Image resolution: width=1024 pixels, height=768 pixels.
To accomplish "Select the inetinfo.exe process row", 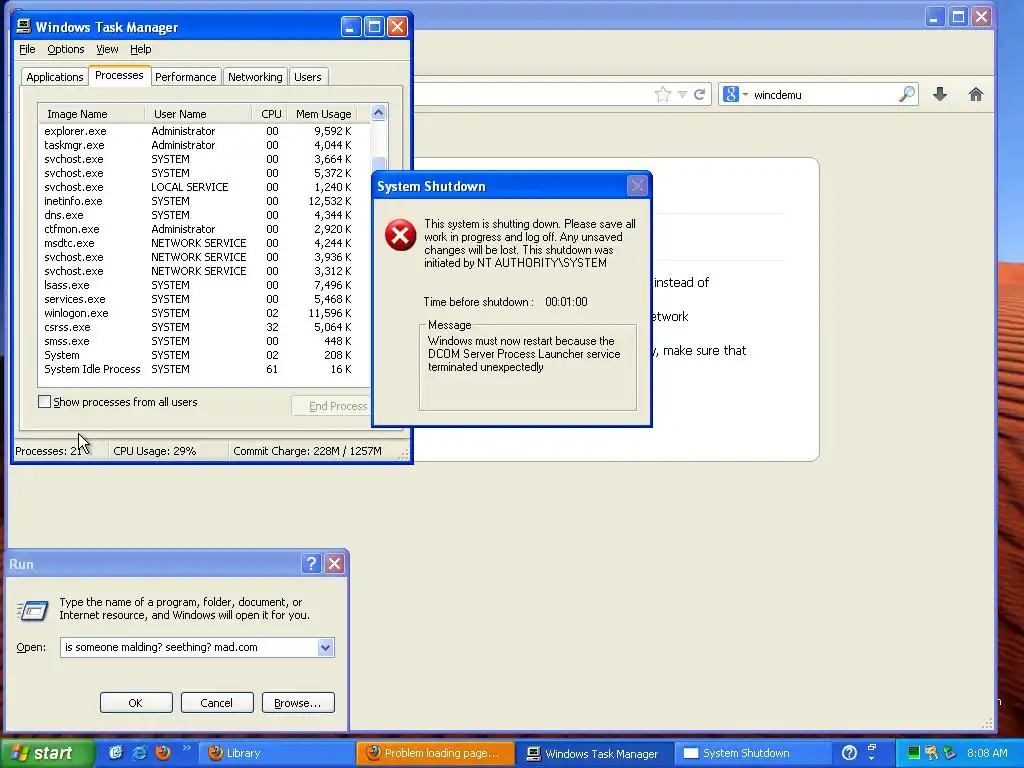I will 204,201.
